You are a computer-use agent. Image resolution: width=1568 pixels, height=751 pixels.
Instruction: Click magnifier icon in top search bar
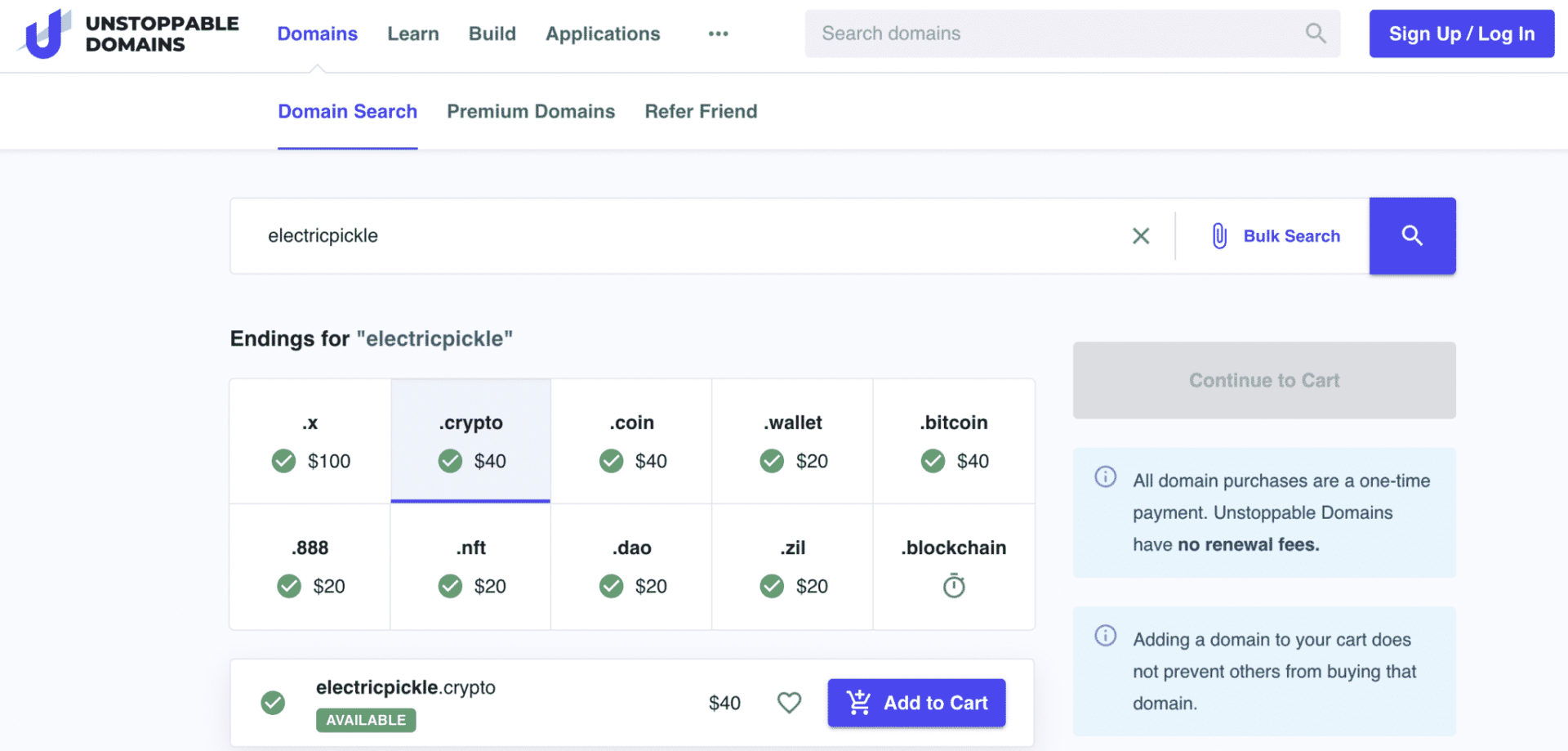pos(1316,34)
